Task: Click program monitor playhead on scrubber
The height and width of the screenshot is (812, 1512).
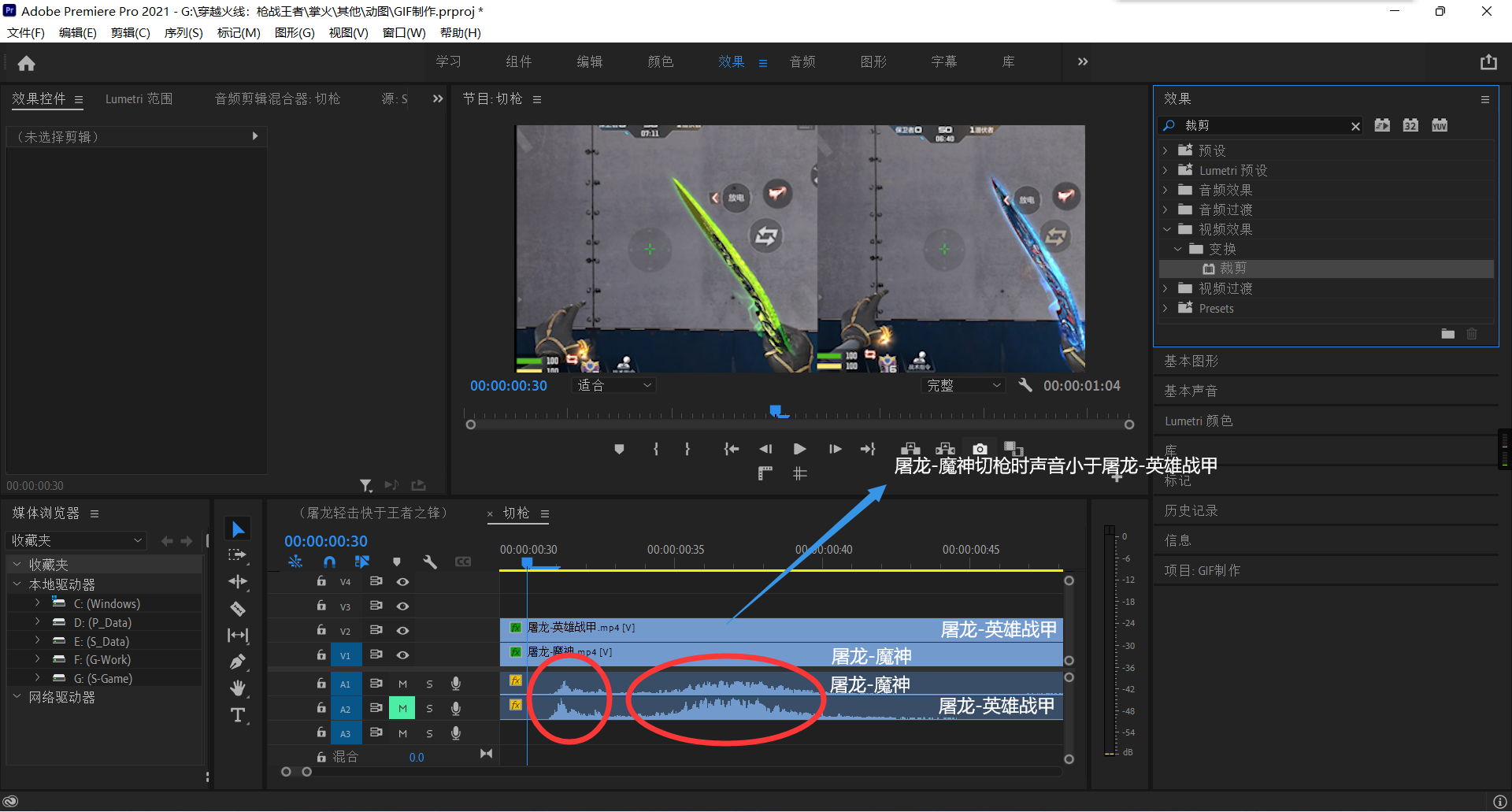Action: pos(776,410)
